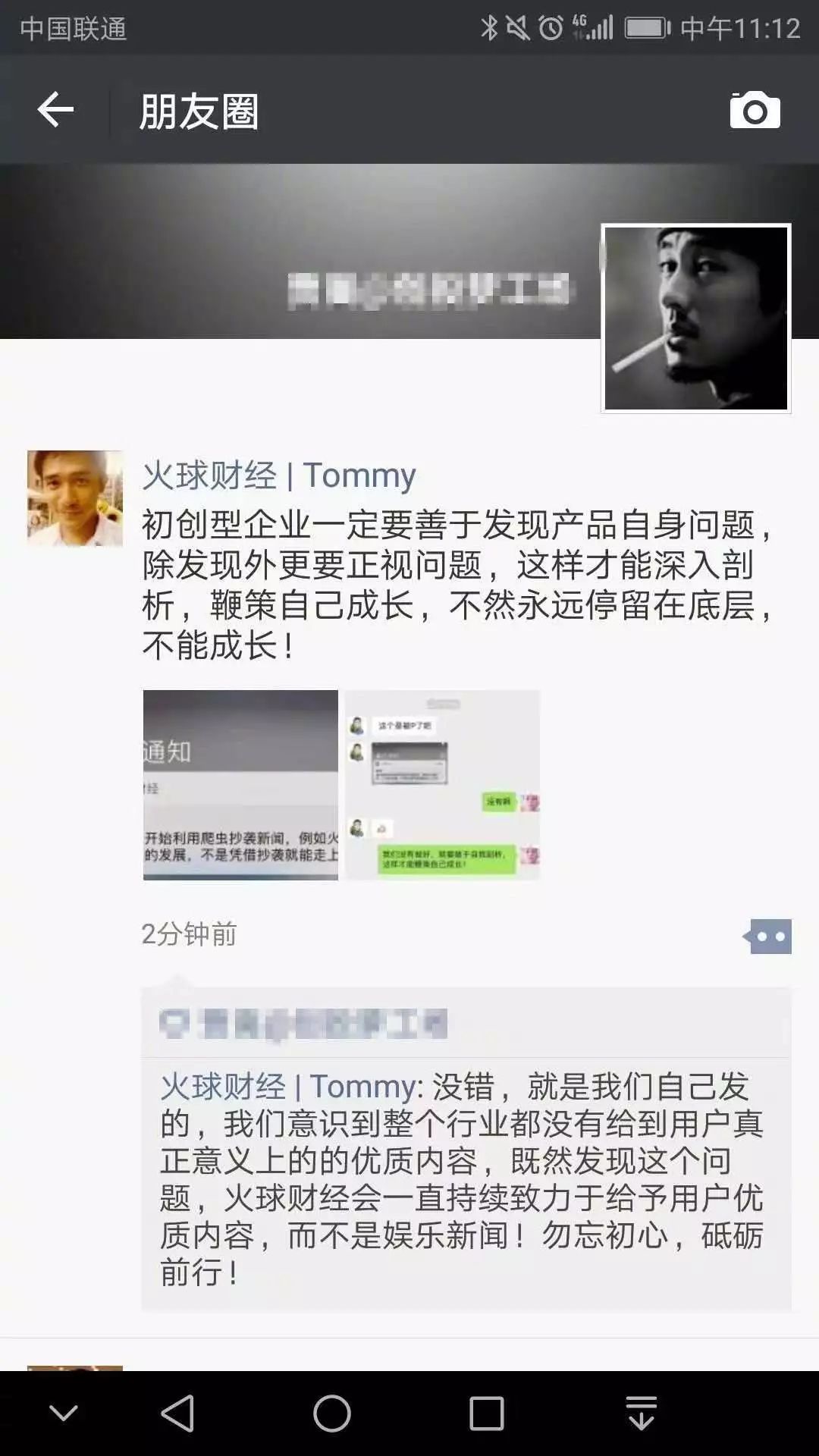The height and width of the screenshot is (1456, 819).
Task: Open the comment and like menu button
Action: [x=767, y=937]
